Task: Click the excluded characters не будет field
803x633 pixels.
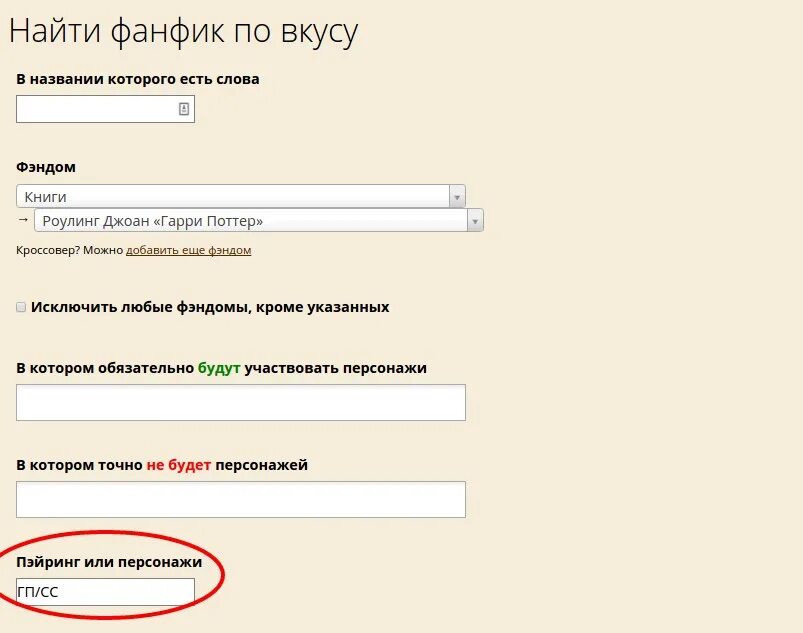Action: [x=241, y=499]
